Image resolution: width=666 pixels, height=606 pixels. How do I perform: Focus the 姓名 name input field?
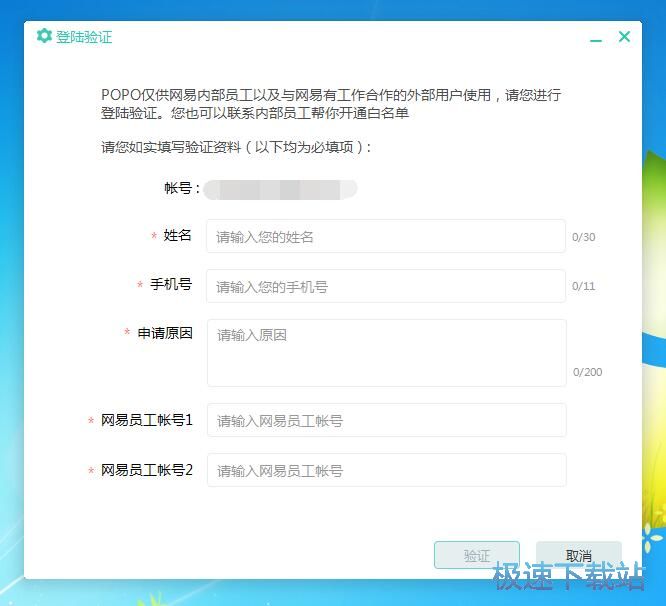(x=385, y=237)
